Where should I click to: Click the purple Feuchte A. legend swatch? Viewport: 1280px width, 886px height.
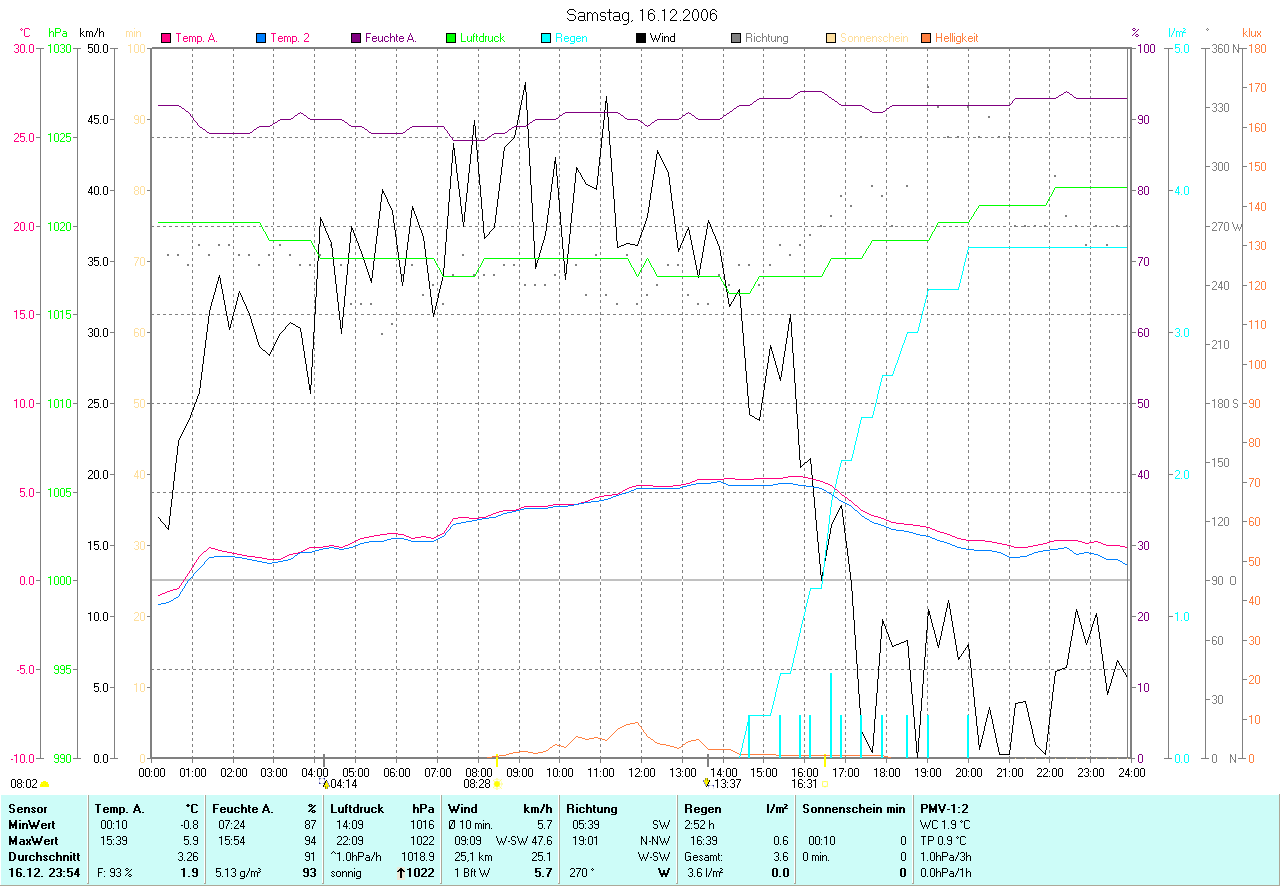point(355,38)
